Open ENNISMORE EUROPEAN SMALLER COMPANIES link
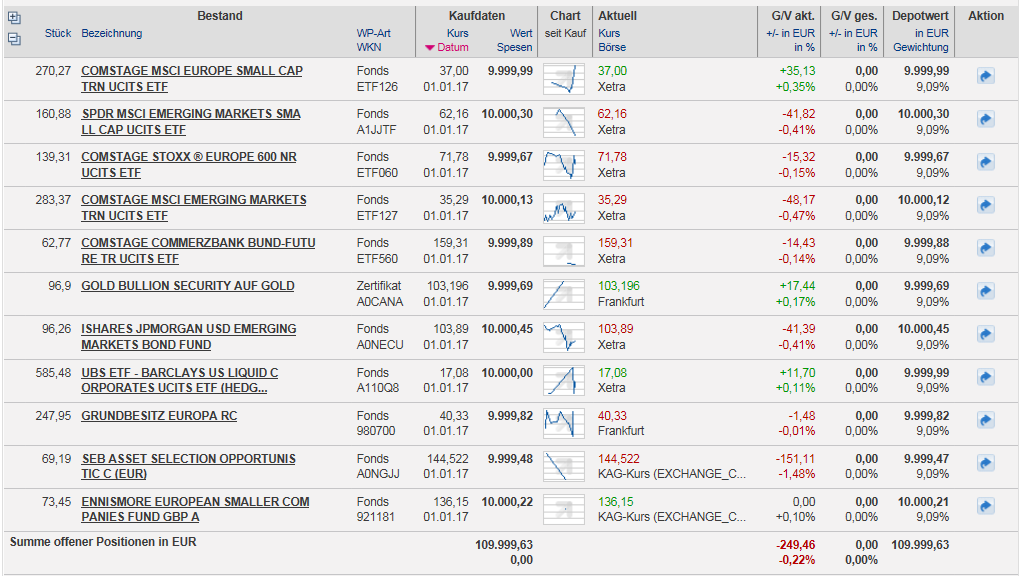The height and width of the screenshot is (576, 1027). (x=195, y=509)
